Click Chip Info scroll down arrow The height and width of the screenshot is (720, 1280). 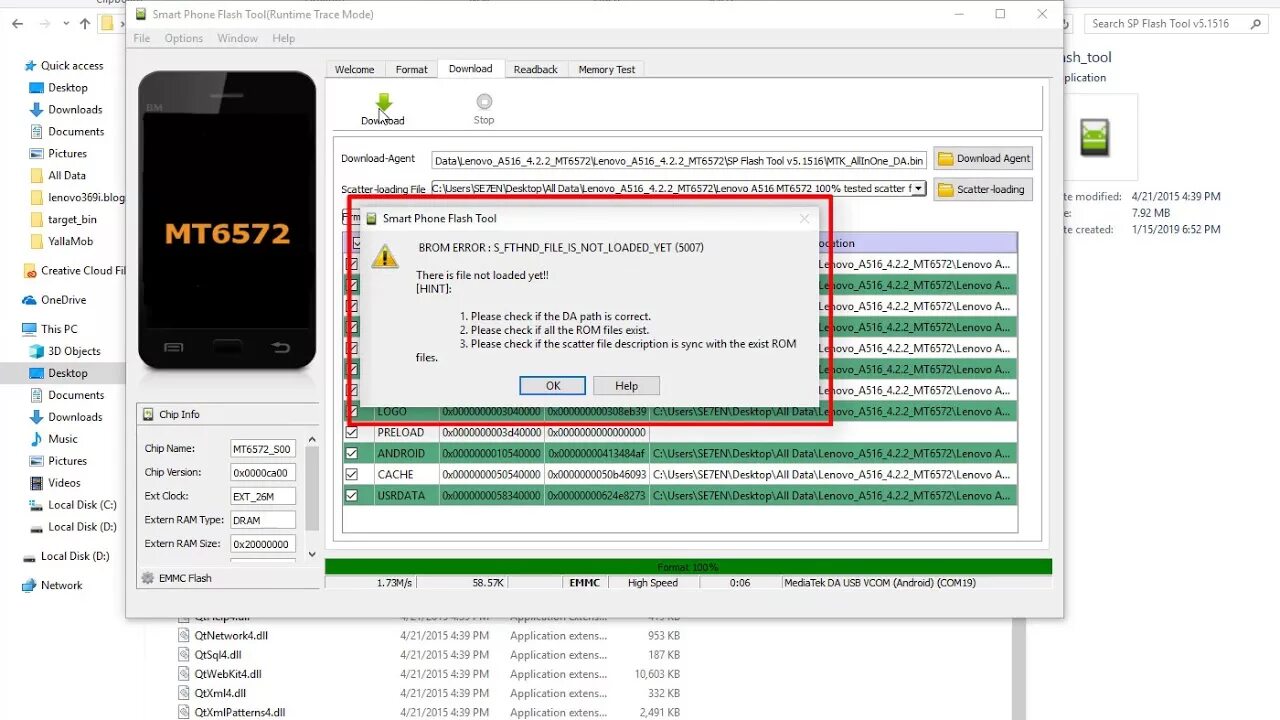coord(312,554)
